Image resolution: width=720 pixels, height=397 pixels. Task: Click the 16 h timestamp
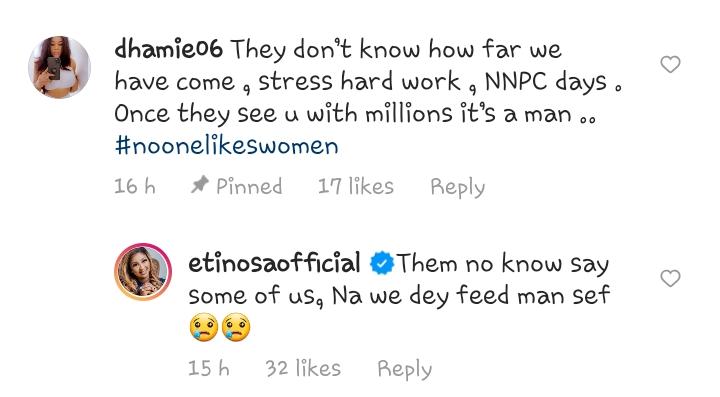tap(135, 186)
